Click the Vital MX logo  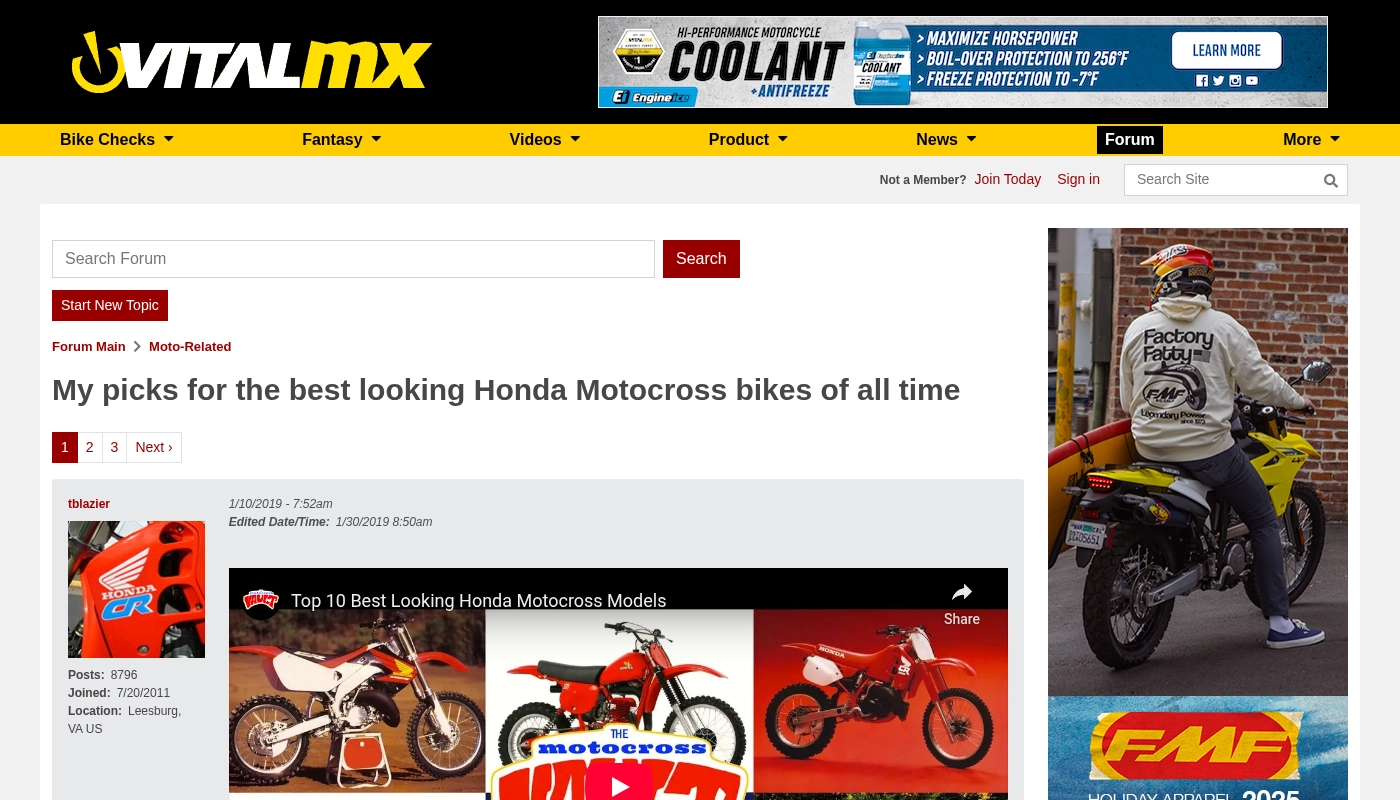(x=251, y=62)
